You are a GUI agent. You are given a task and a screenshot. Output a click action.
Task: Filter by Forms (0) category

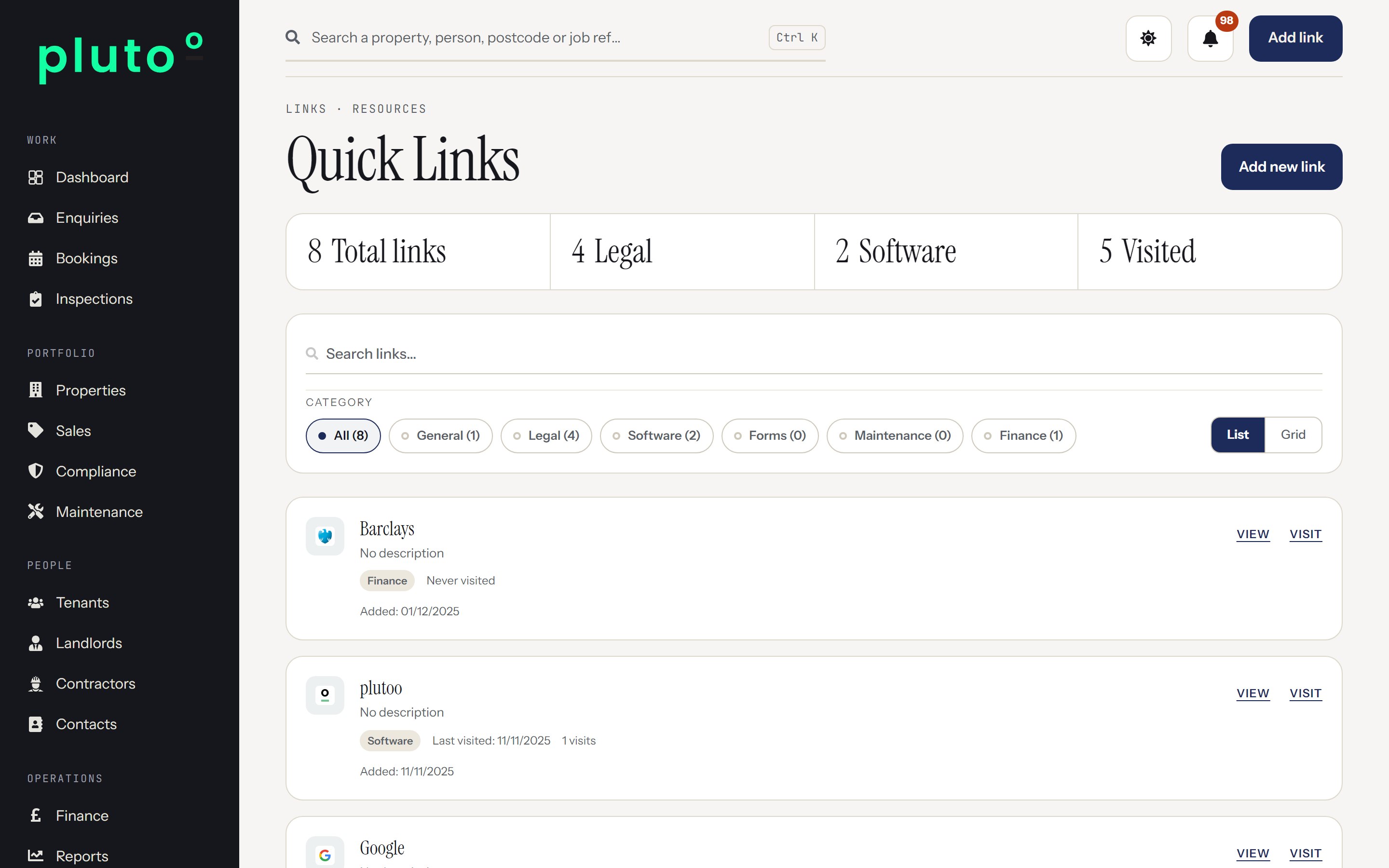770,436
